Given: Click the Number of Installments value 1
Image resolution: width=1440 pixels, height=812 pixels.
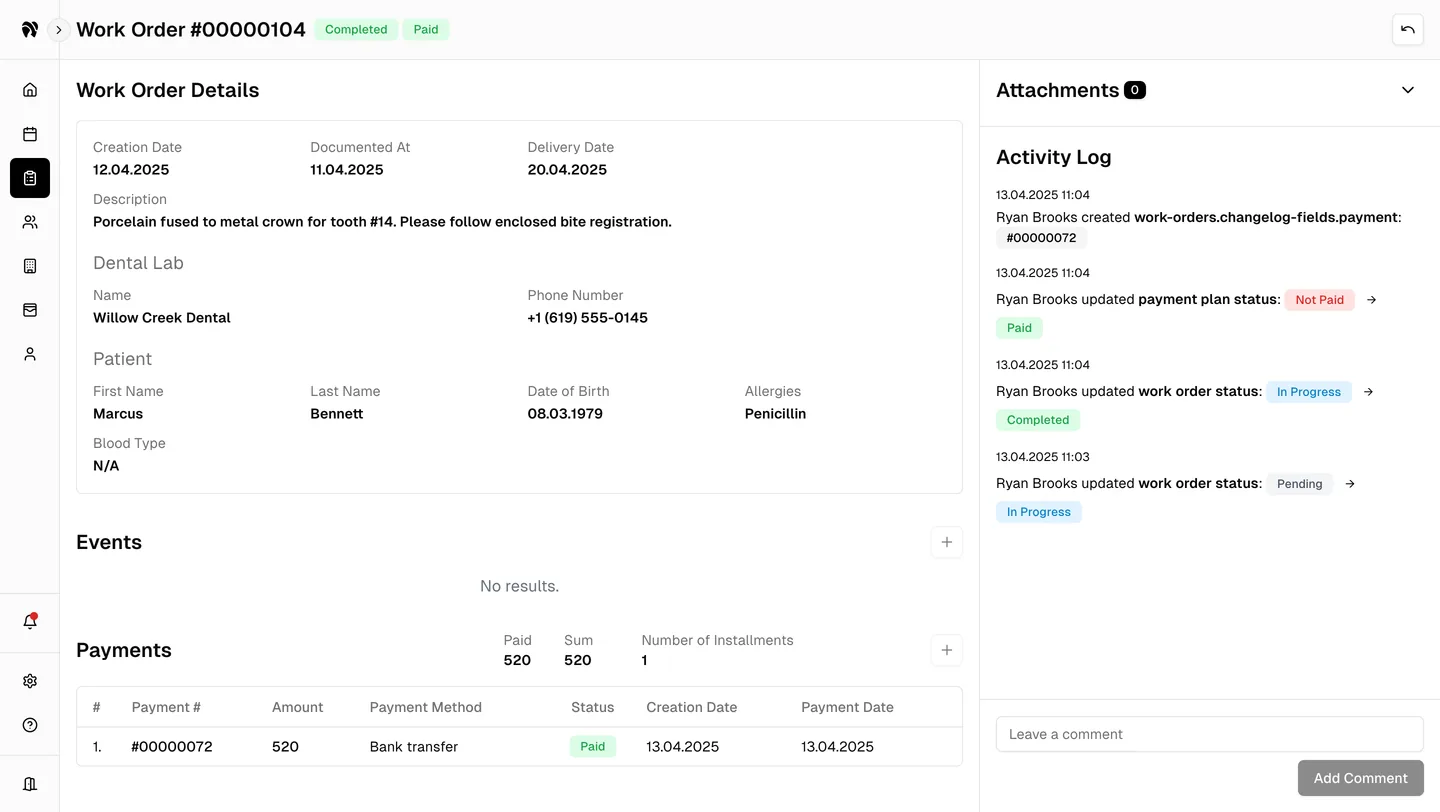Looking at the screenshot, I should point(644,661).
